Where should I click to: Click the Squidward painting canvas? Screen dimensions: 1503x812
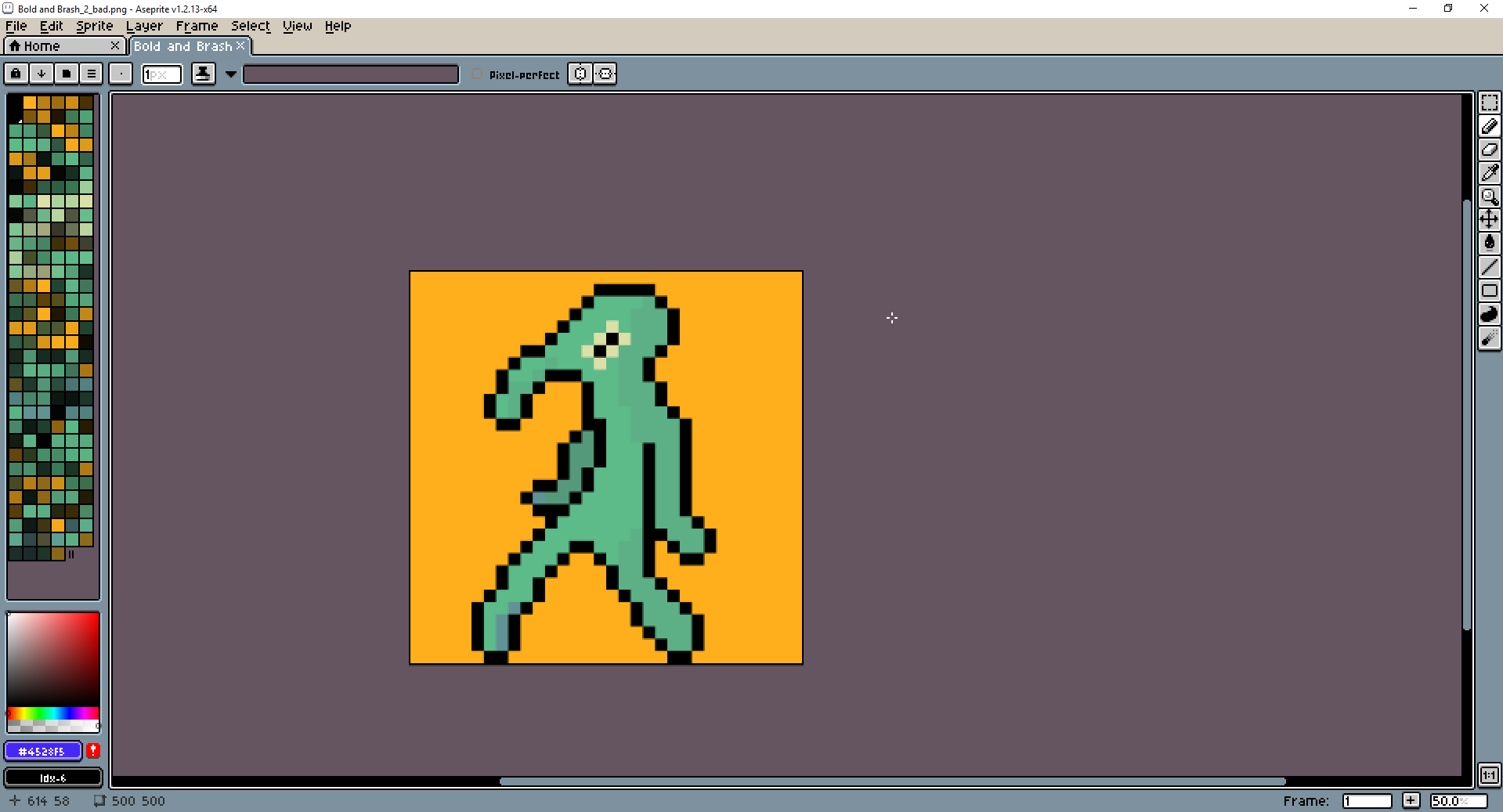click(606, 467)
